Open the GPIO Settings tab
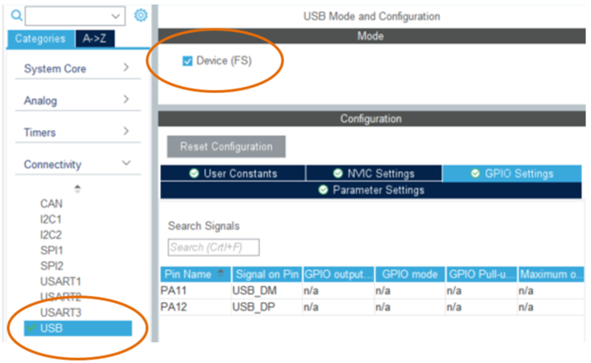The height and width of the screenshot is (363, 591). 512,173
